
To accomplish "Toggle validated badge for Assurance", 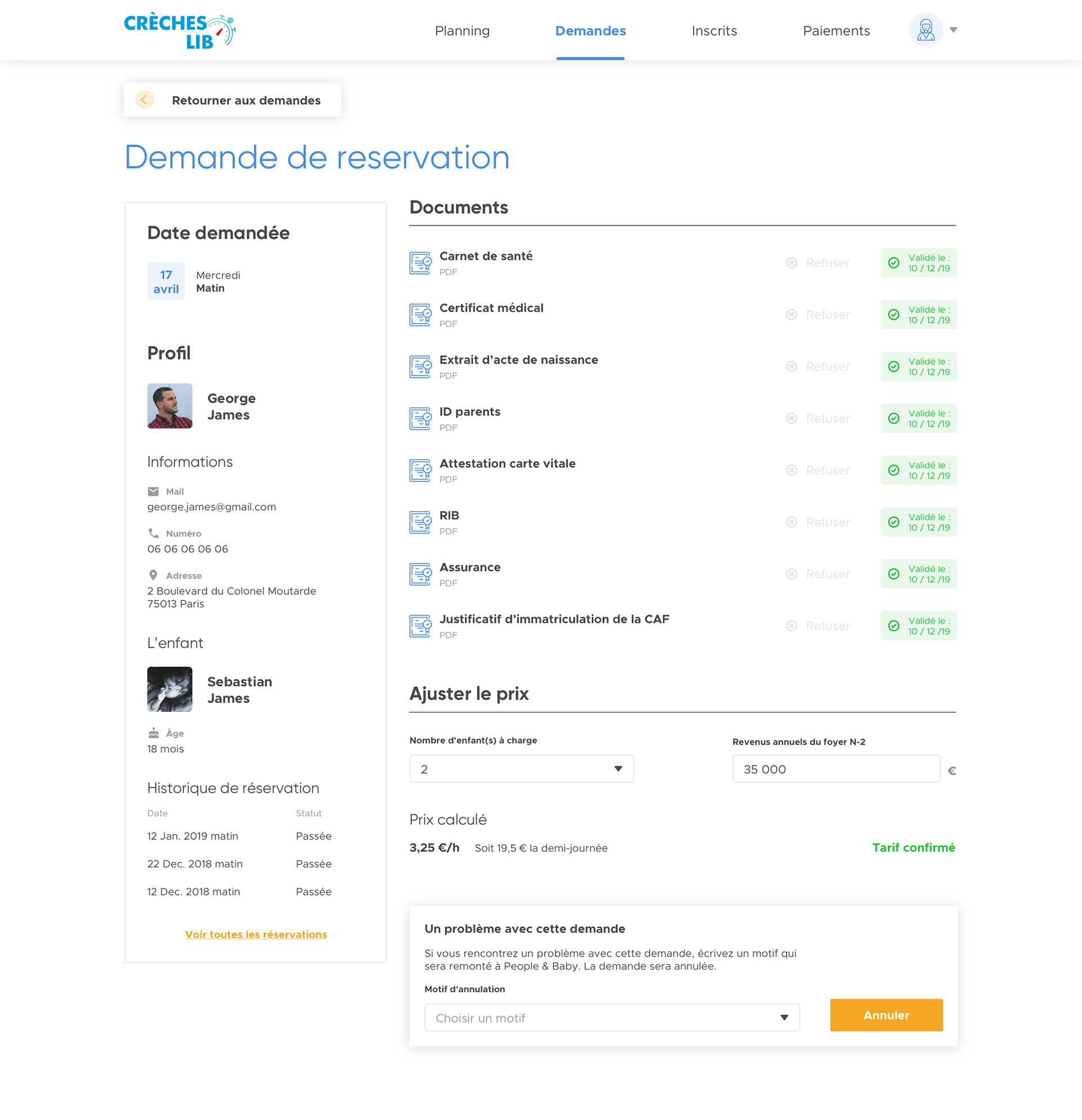I will 919,574.
